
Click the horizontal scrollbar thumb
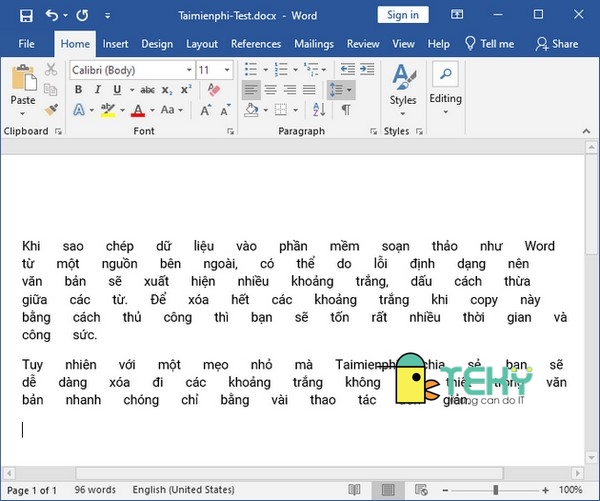tap(289, 473)
